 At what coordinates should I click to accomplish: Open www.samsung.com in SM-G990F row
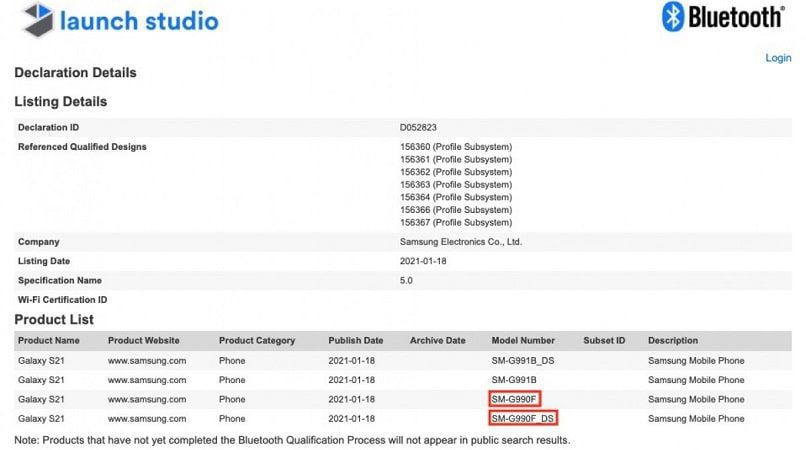[147, 399]
